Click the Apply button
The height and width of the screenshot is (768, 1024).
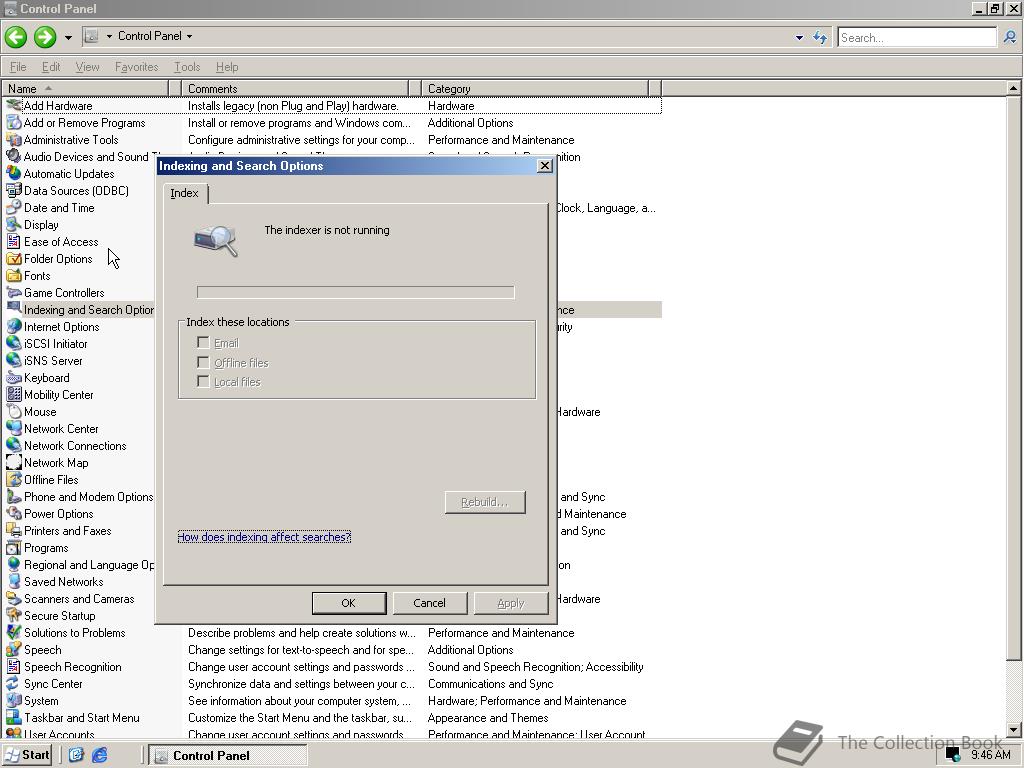[511, 603]
